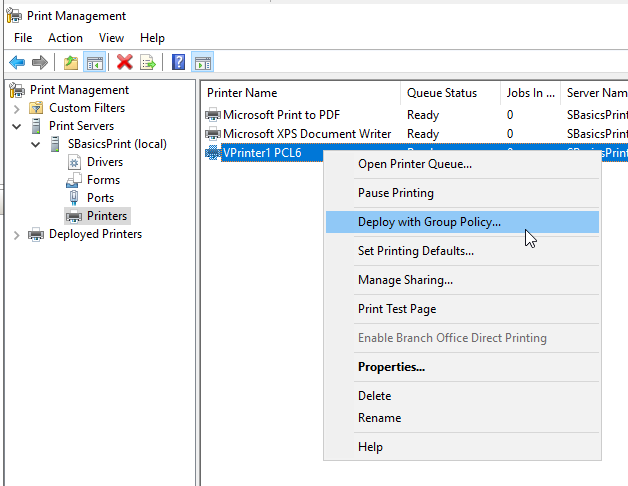This screenshot has width=628, height=486.
Task: Click the Deployed Printers icon
Action: [36, 234]
